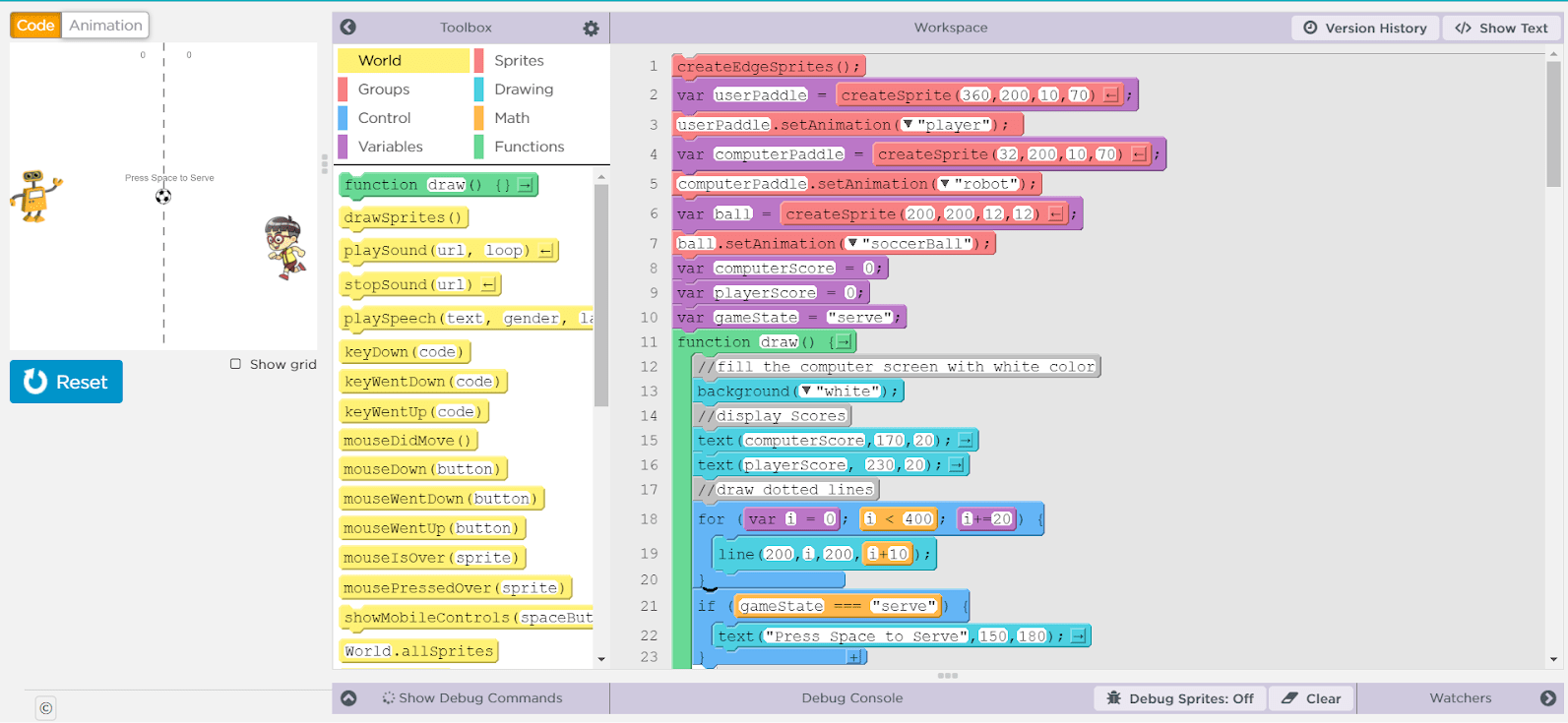Image resolution: width=1568 pixels, height=723 pixels.
Task: Toggle Debug Sprites: Off button
Action: tap(1180, 698)
